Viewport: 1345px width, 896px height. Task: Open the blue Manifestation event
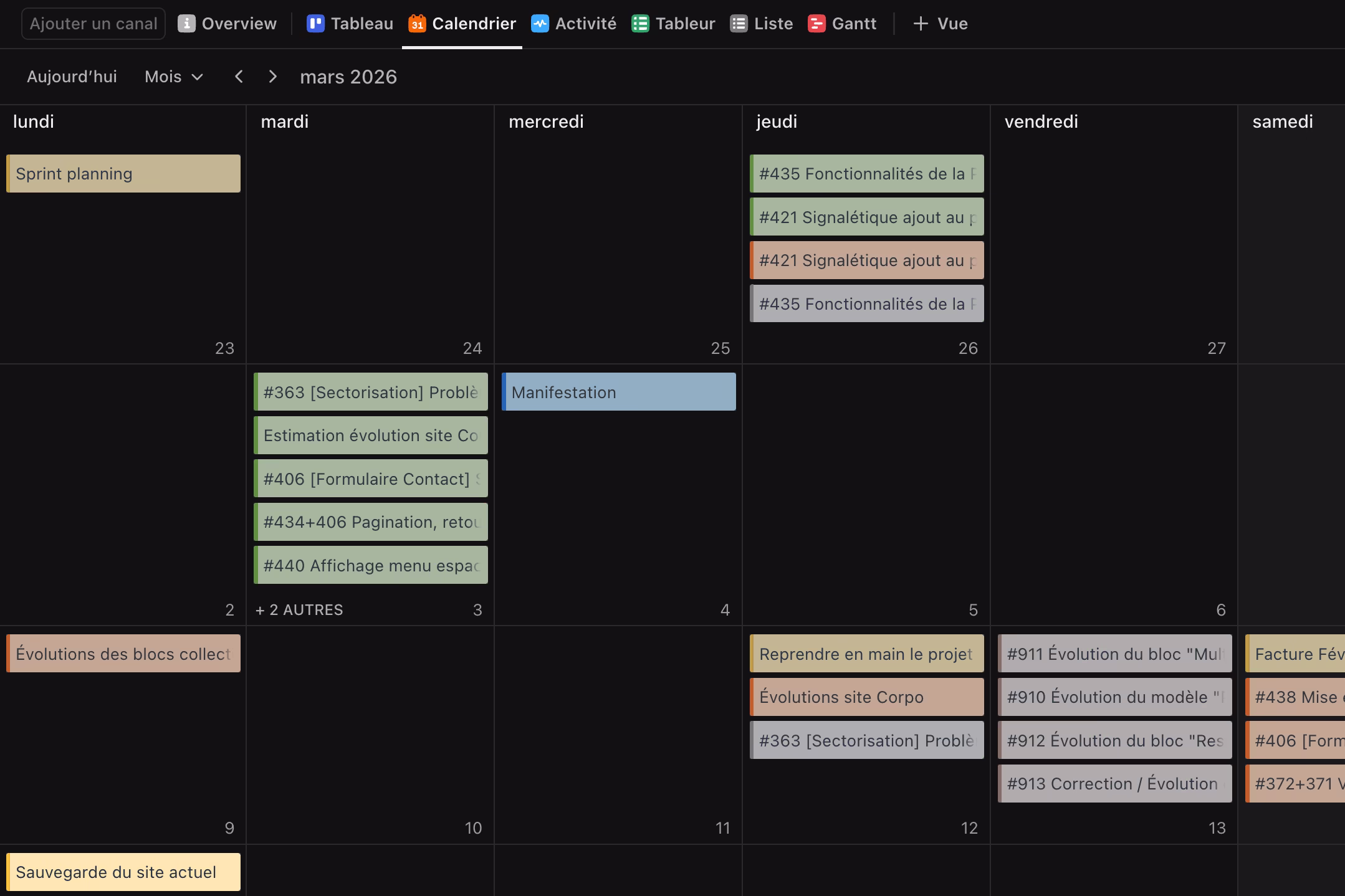[x=618, y=392]
